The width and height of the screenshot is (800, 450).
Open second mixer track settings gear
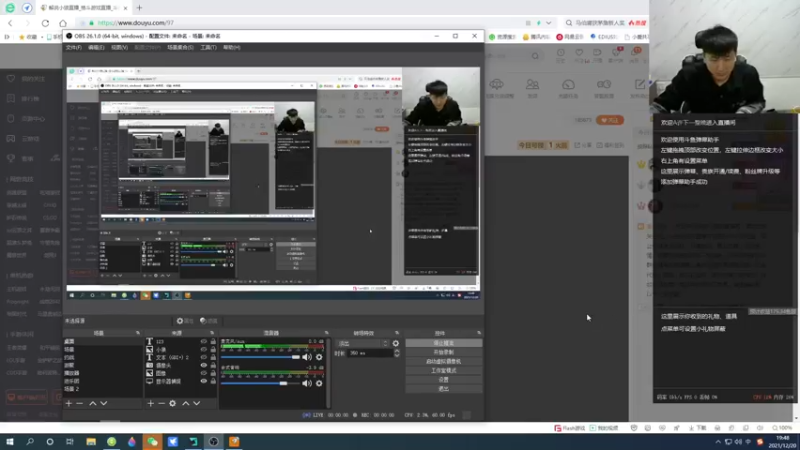[319, 383]
